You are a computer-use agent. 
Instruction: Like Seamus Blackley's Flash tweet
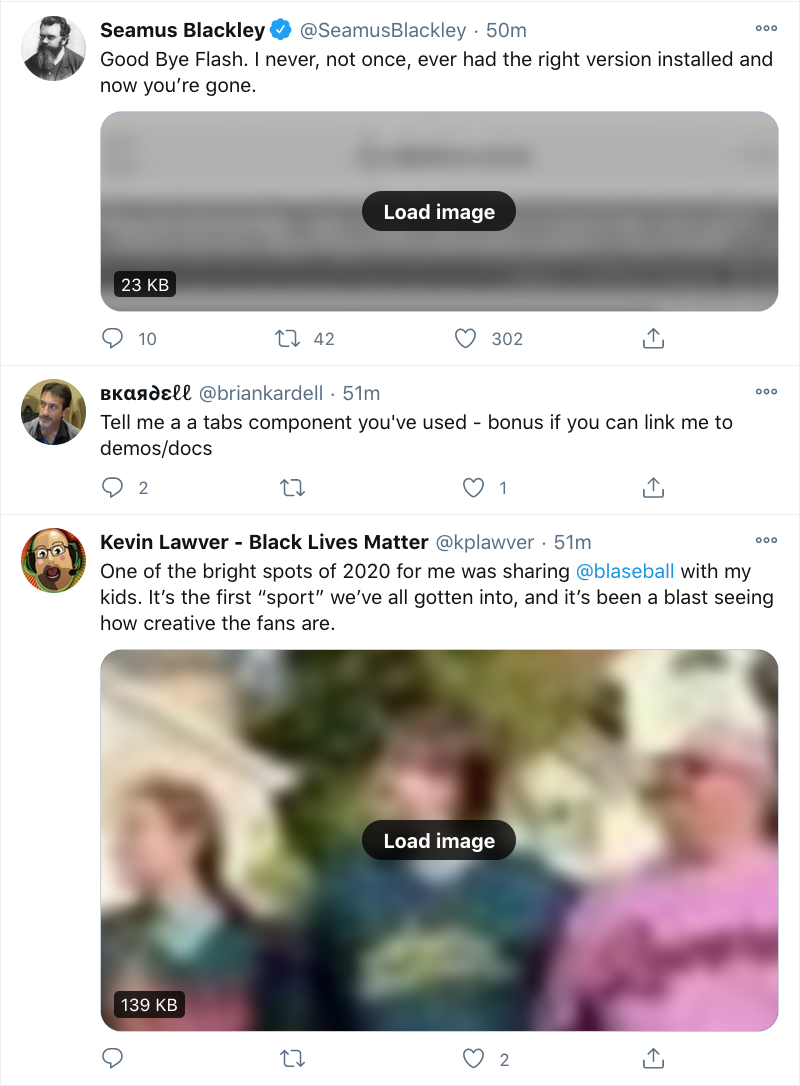click(465, 339)
